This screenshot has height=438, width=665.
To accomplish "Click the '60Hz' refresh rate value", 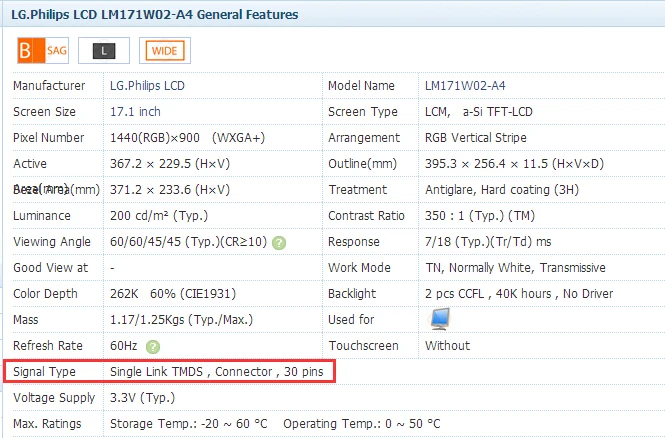I will pyautogui.click(x=124, y=346).
